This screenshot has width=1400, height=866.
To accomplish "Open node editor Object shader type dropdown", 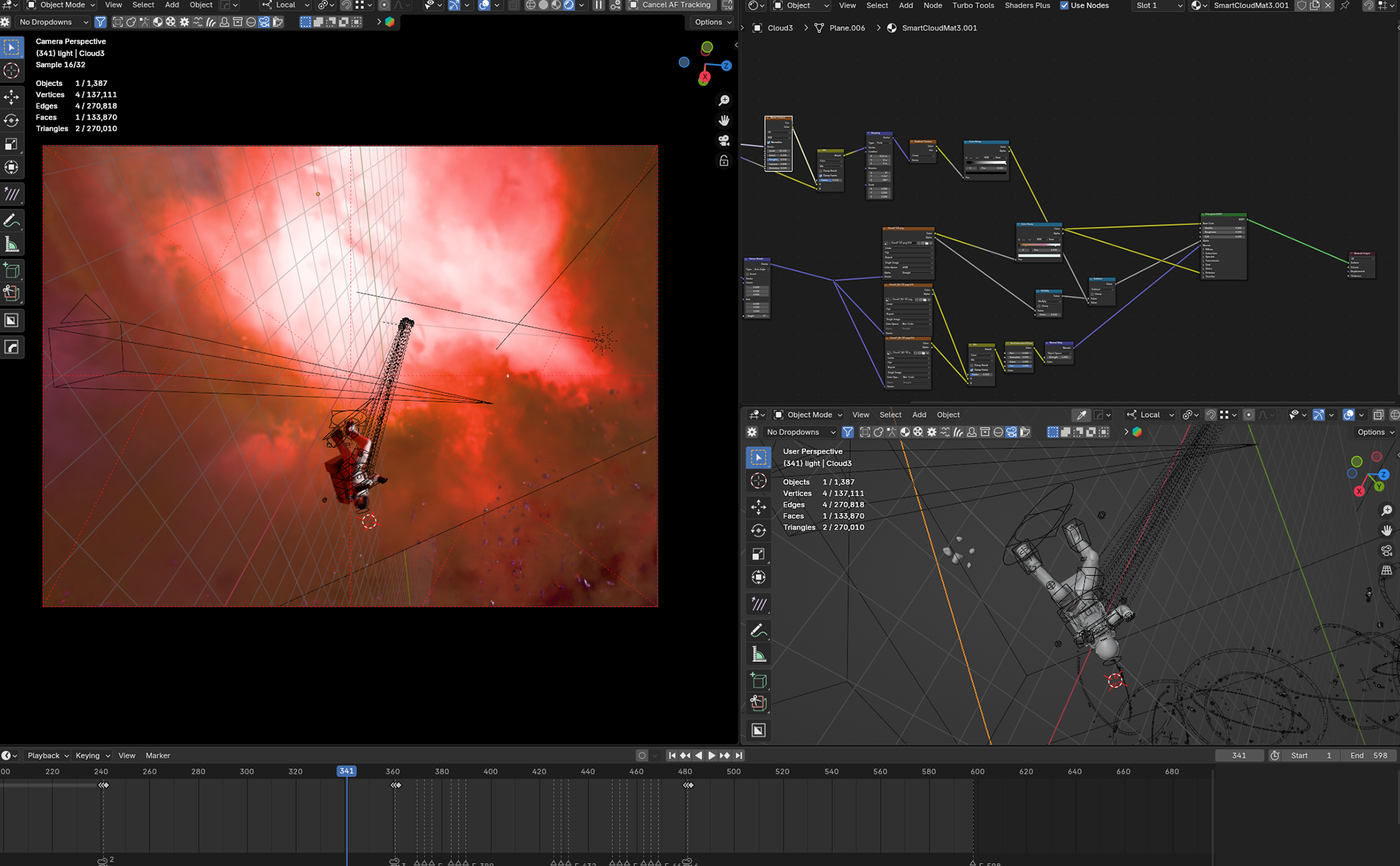I will pos(801,5).
